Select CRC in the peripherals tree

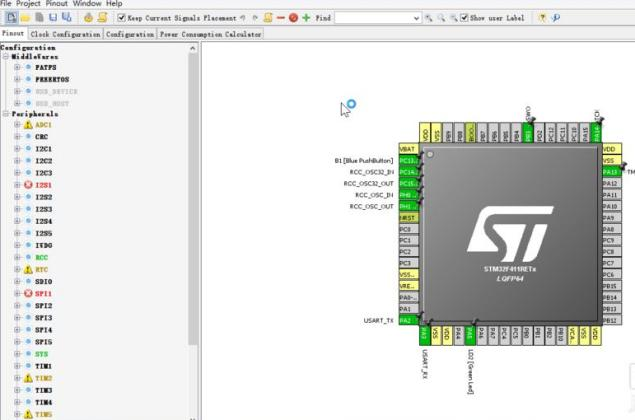point(42,136)
